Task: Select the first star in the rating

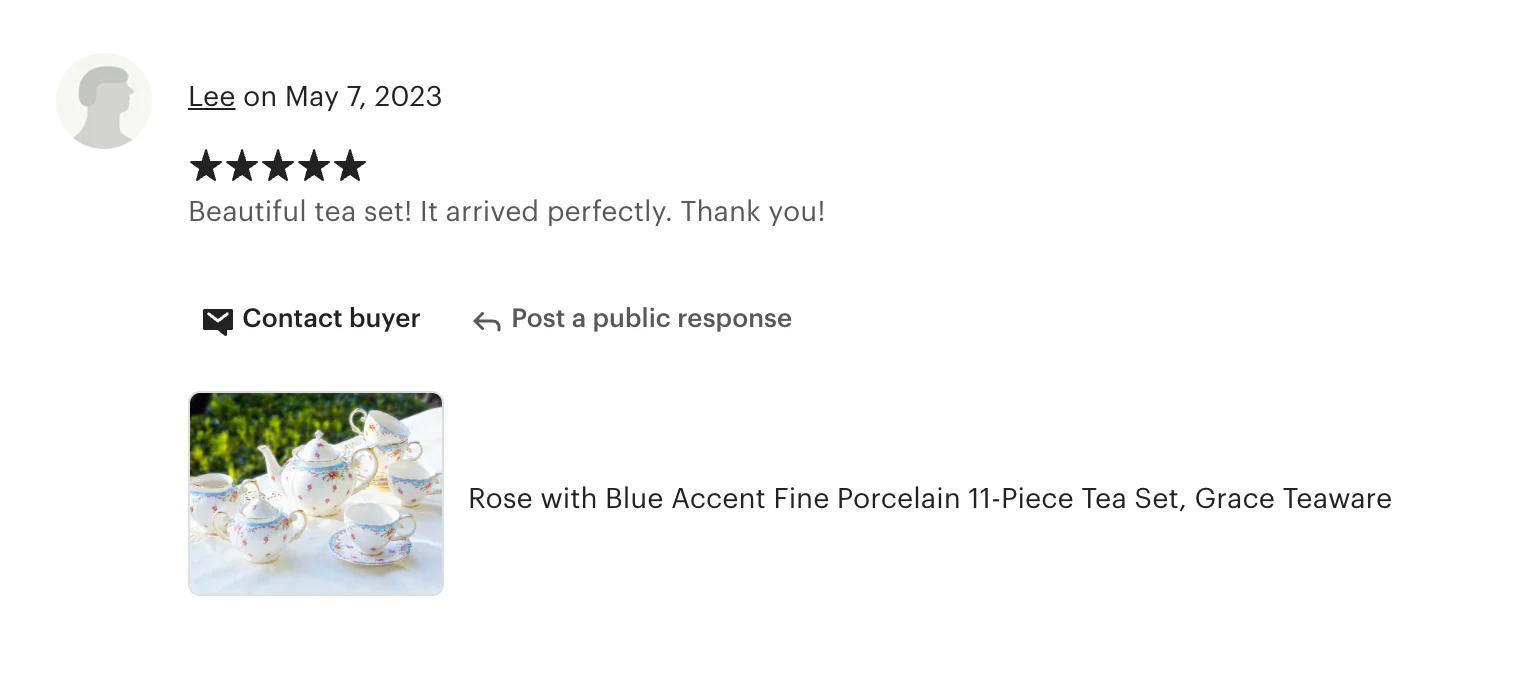Action: tap(206, 166)
